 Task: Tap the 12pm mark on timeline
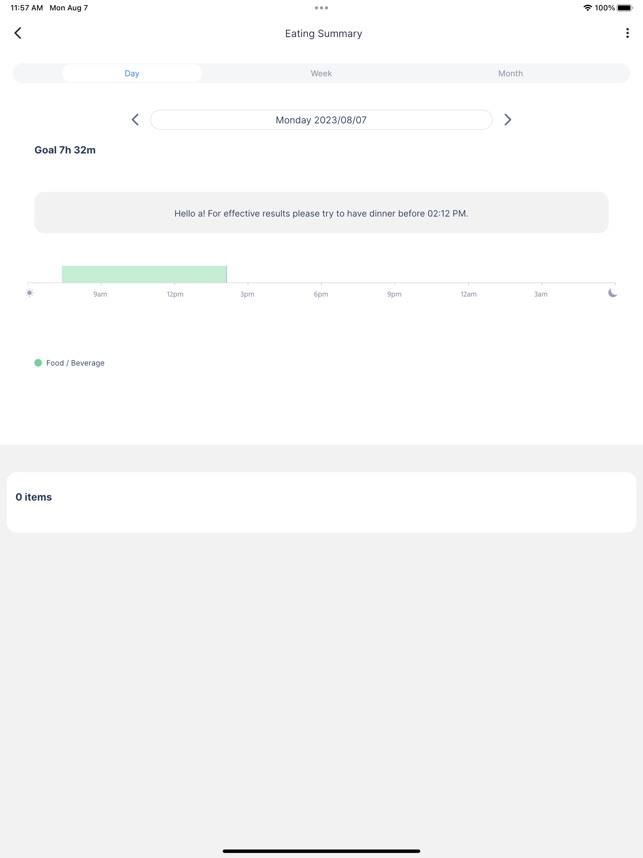[x=175, y=294]
